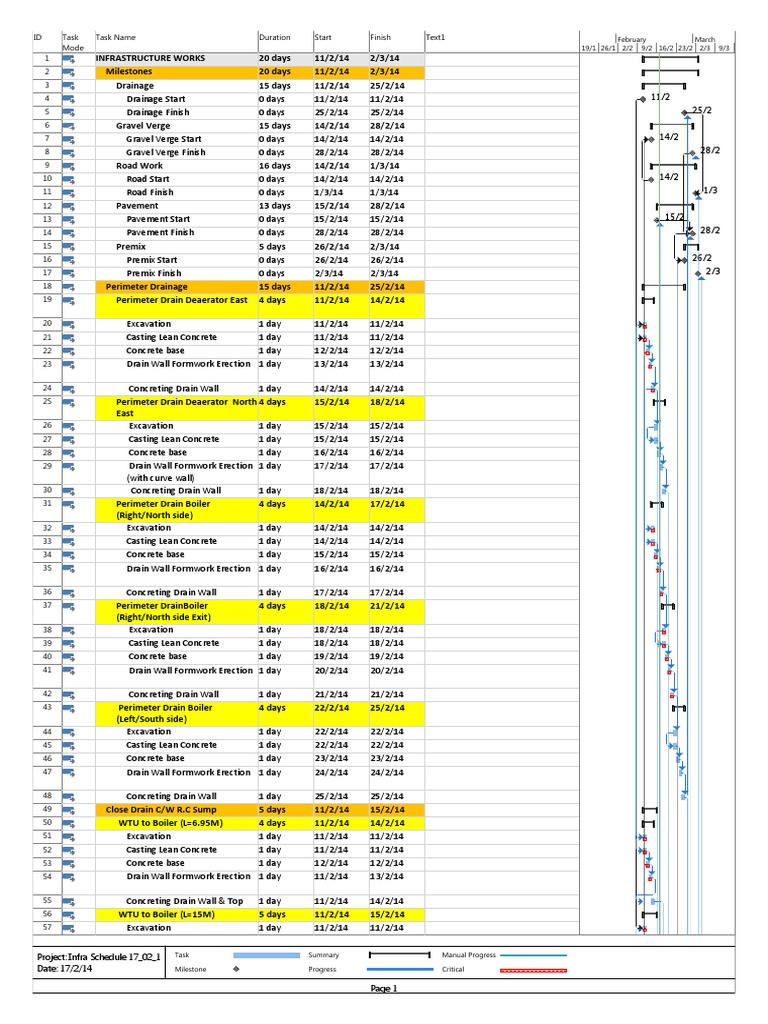The width and height of the screenshot is (768, 1024).
Task: Select the task mode icon of Drainage Start
Action: 69,99
